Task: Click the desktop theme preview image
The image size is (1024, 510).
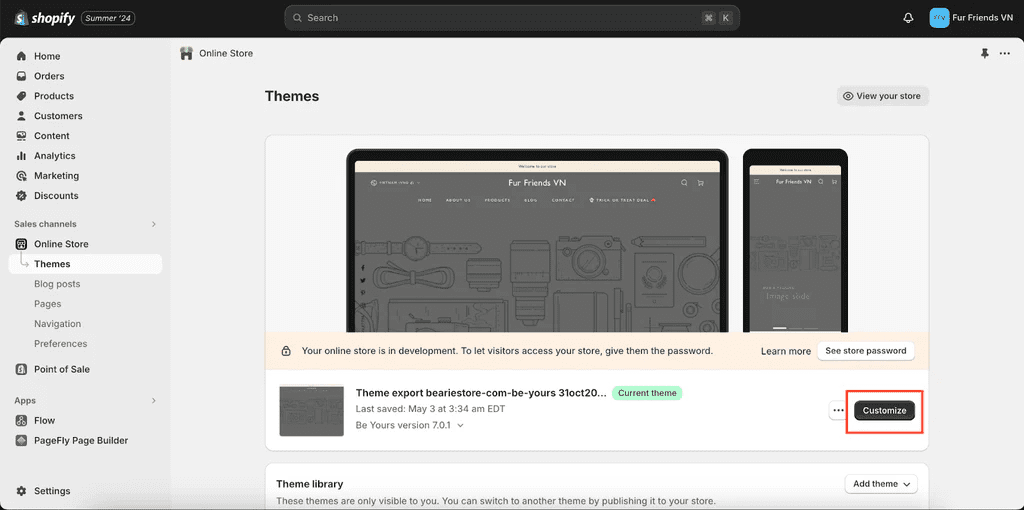Action: point(537,241)
